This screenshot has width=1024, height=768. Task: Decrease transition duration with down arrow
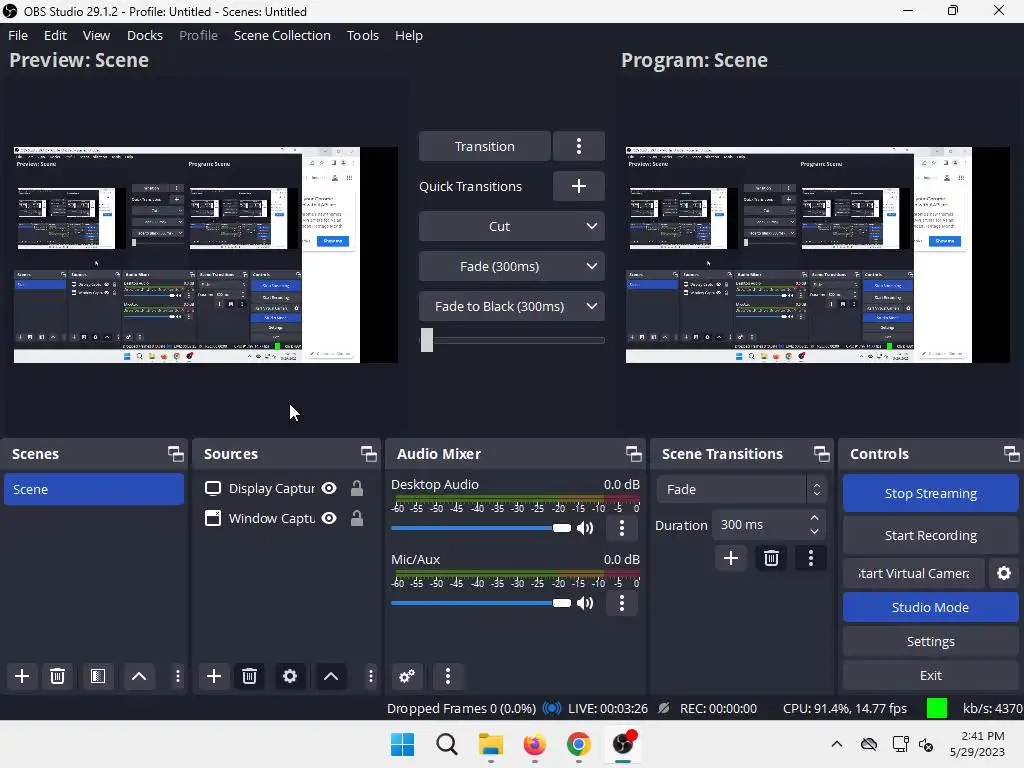point(814,532)
